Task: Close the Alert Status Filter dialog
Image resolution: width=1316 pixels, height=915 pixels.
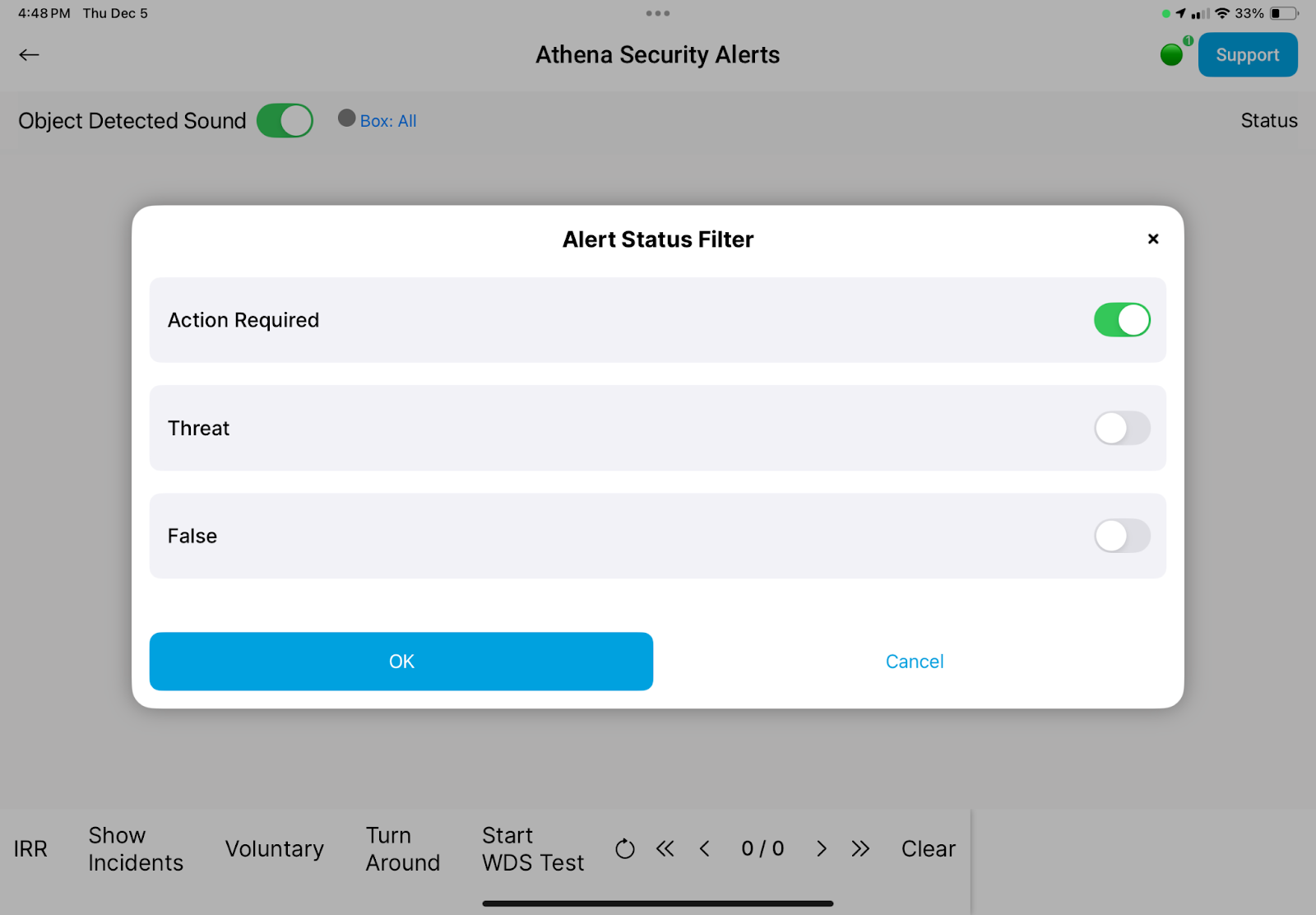Action: coord(1153,239)
